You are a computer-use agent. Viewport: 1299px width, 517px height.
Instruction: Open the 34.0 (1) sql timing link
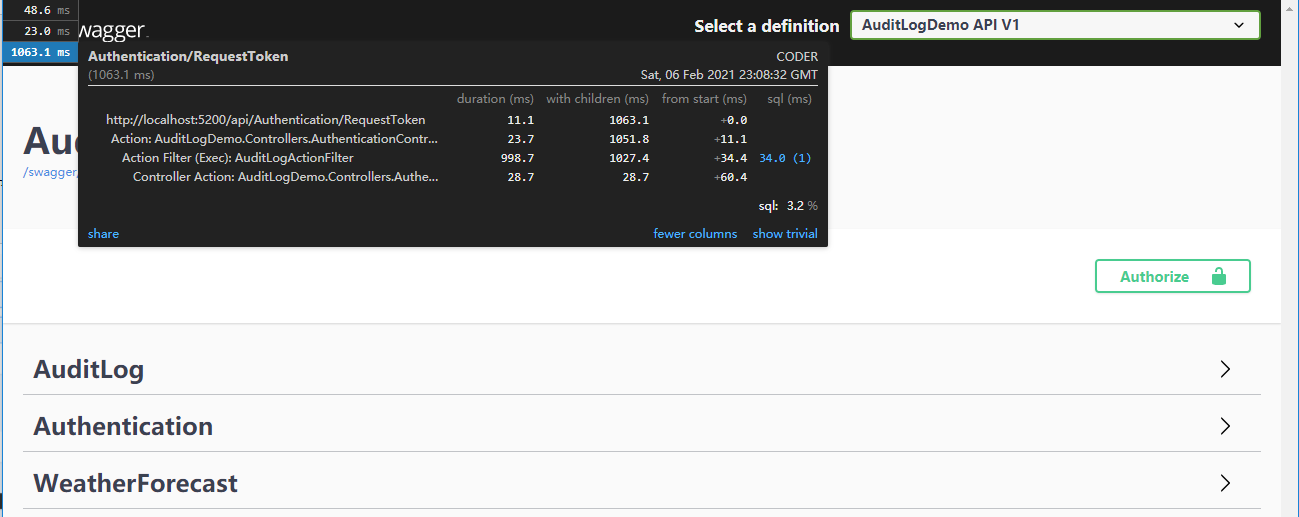point(785,158)
